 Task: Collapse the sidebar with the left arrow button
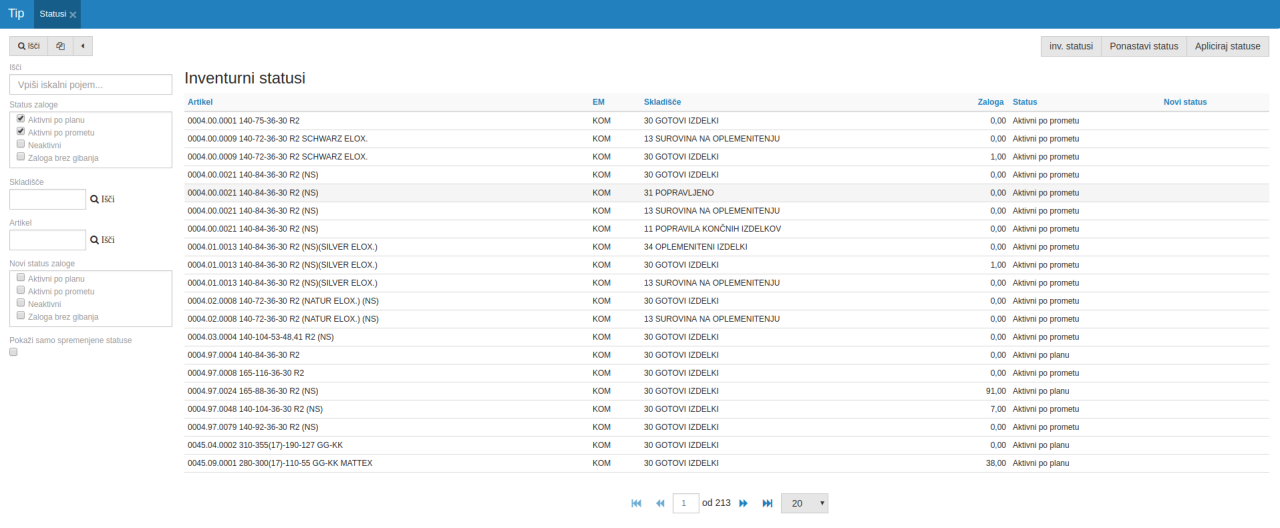[x=82, y=46]
